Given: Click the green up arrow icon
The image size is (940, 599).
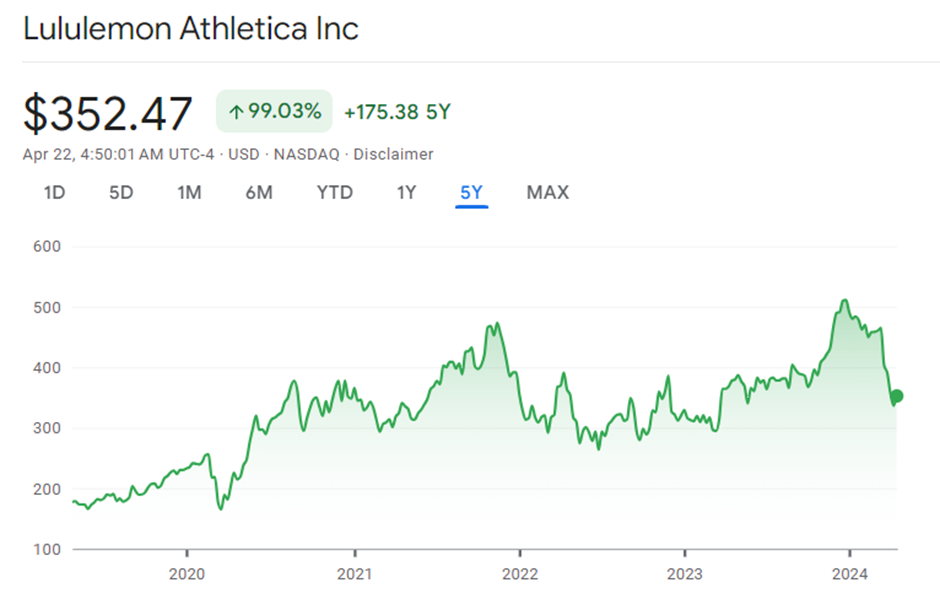Looking at the screenshot, I should tap(236, 112).
